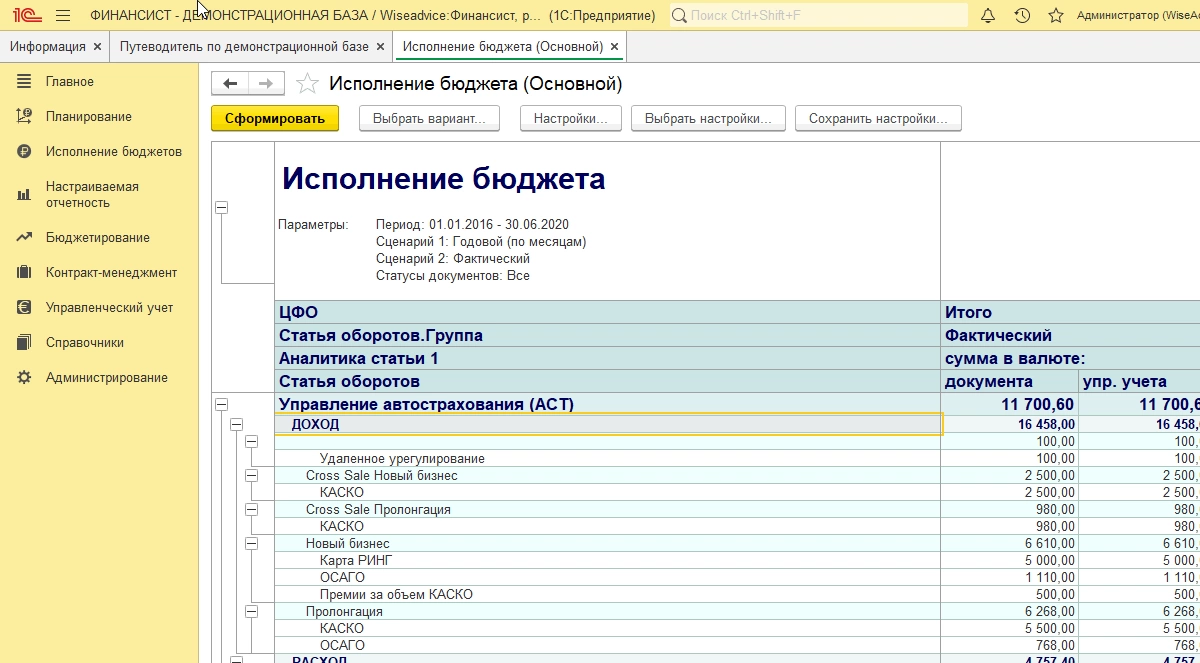Open the 1C main menu hamburger icon
Image resolution: width=1200 pixels, height=663 pixels.
[x=63, y=16]
